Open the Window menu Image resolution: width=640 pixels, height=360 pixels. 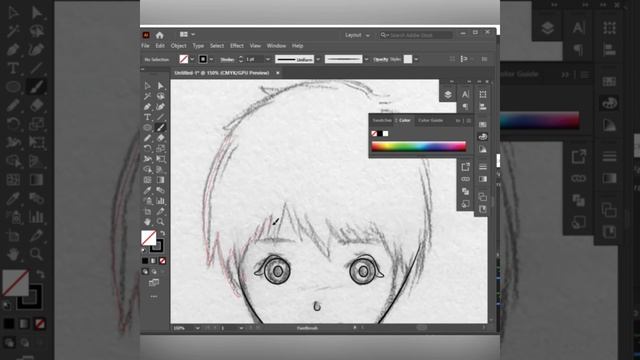(x=276, y=46)
